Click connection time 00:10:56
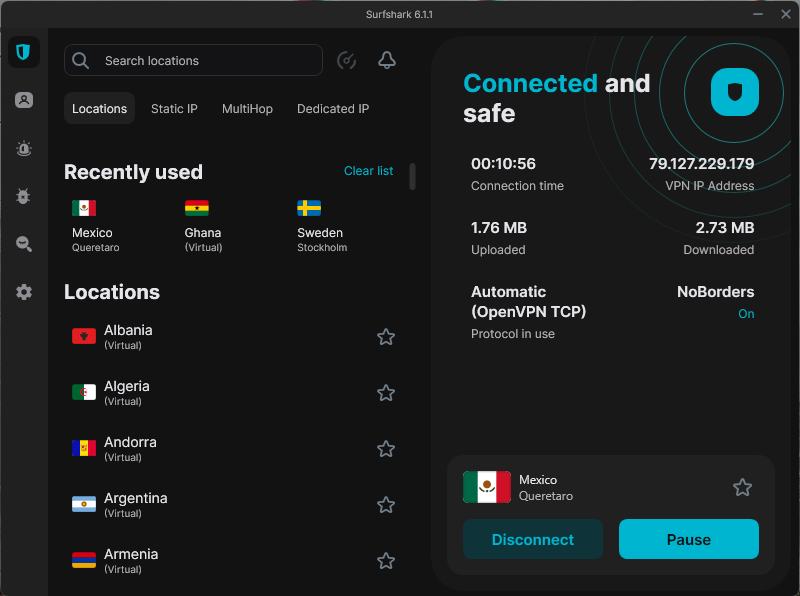 (503, 164)
